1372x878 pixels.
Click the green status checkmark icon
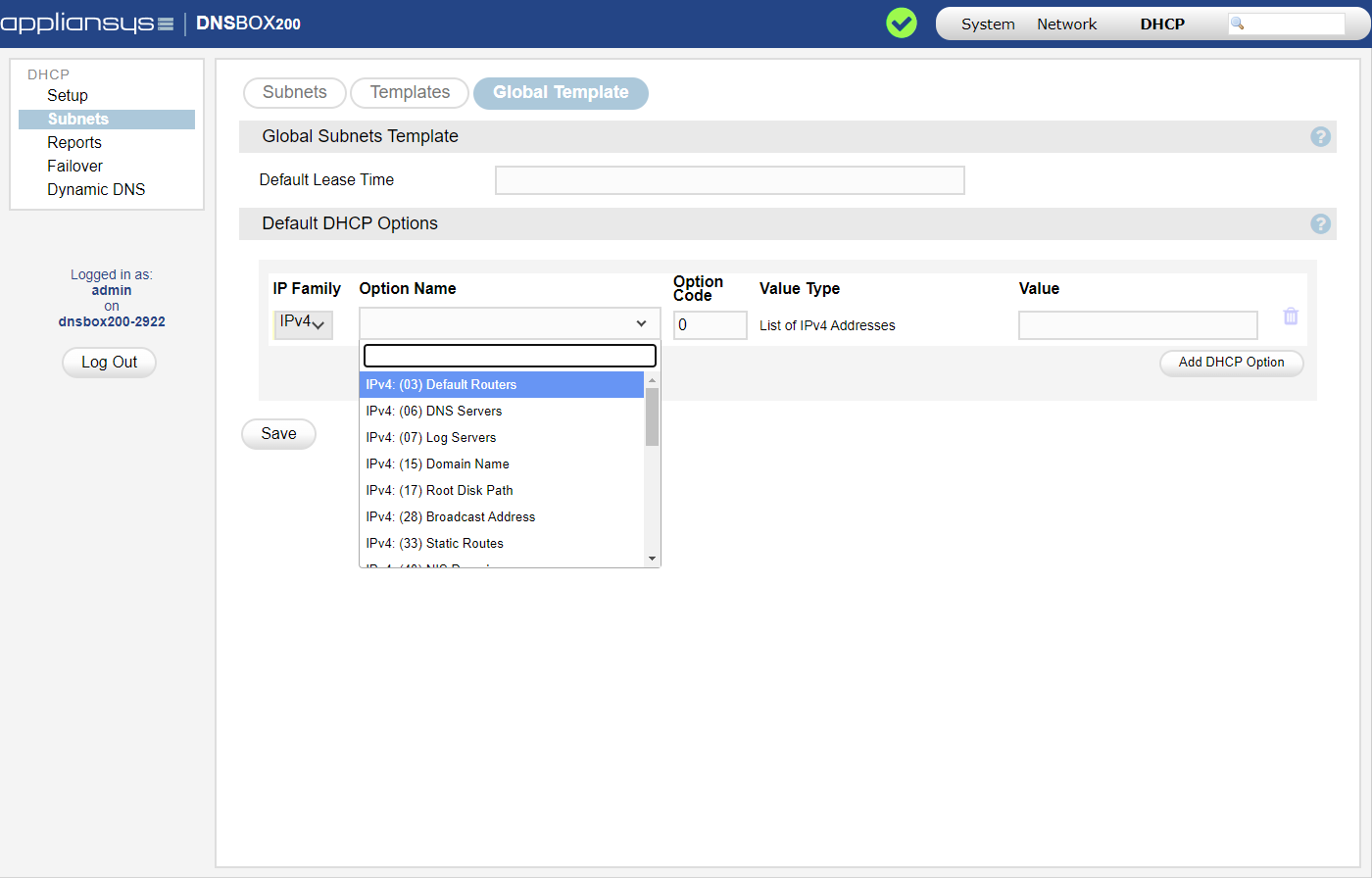[901, 24]
